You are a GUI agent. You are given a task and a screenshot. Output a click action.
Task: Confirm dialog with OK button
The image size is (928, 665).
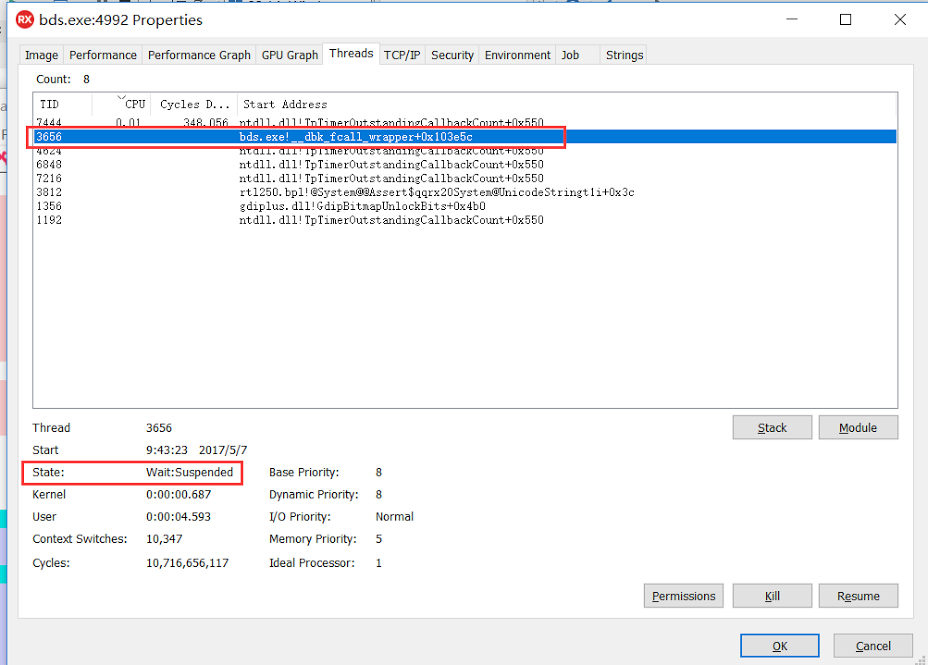point(779,646)
